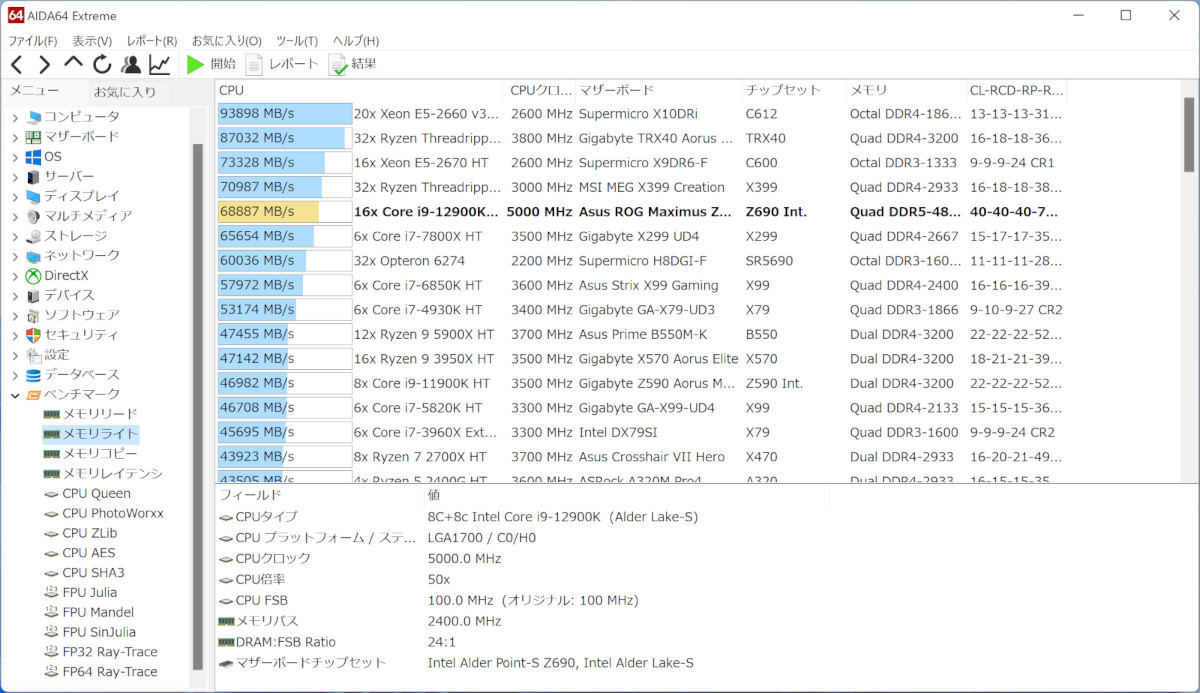The image size is (1200, 693).
Task: Open the レポート(R) menu
Action: tap(152, 41)
